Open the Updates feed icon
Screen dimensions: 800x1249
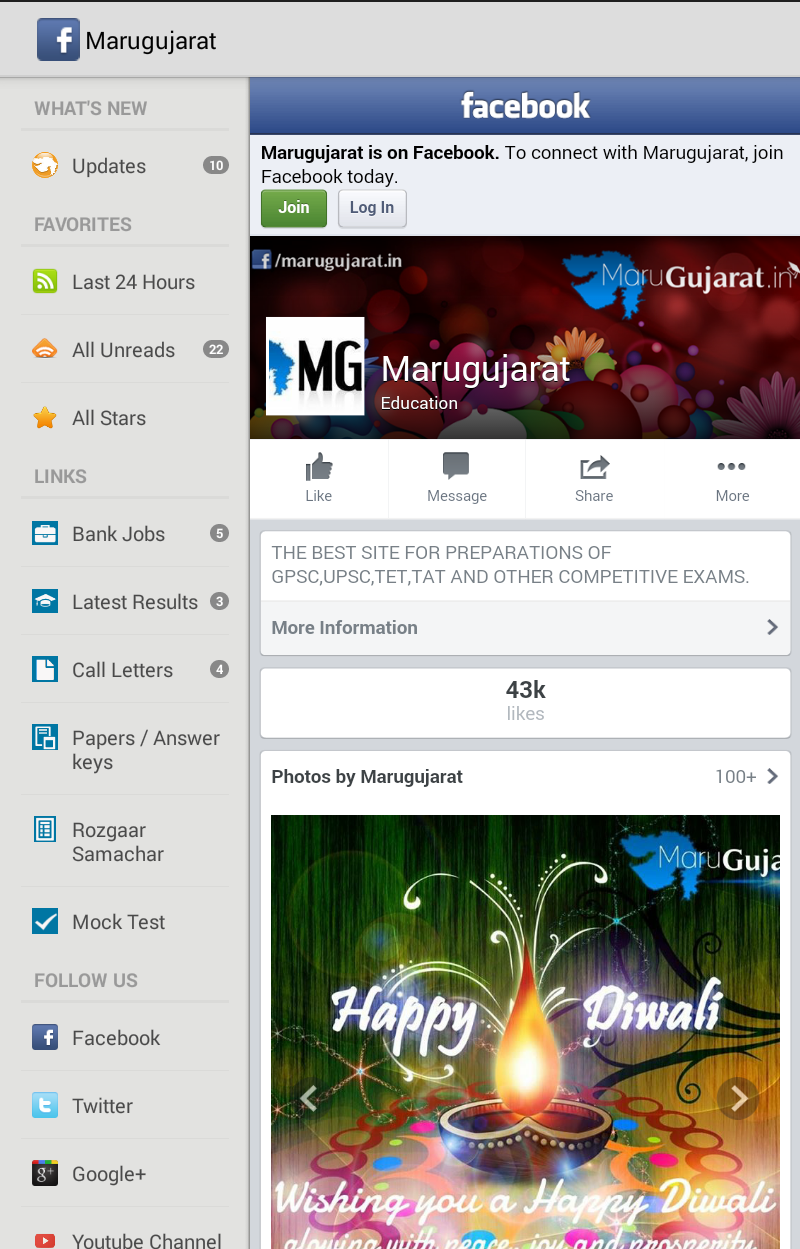[x=45, y=165]
